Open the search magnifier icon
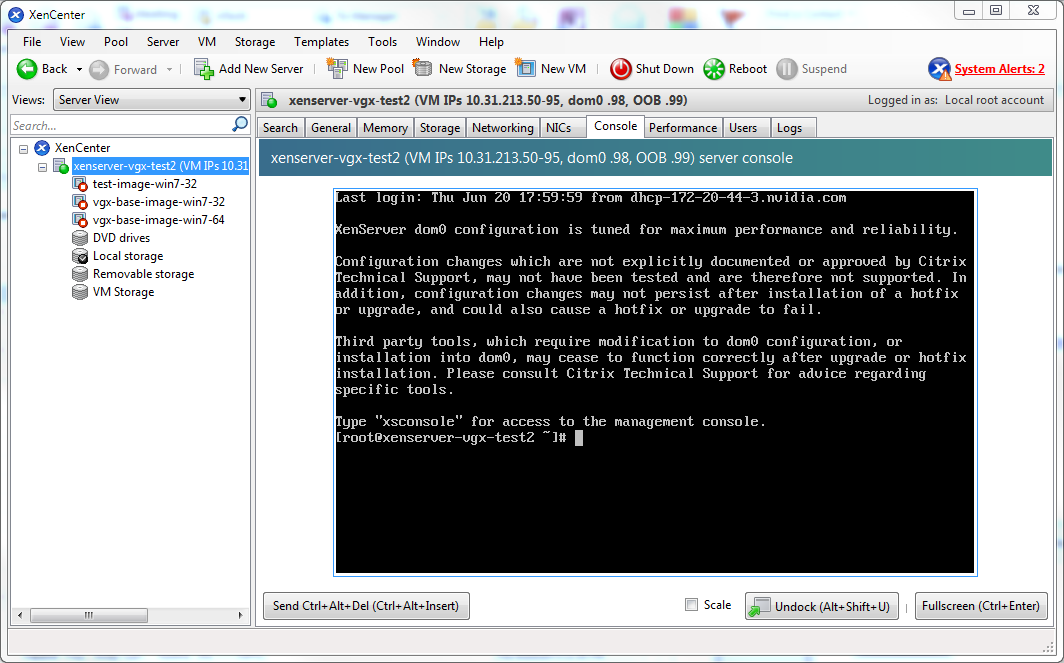Screen dimensions: 1064x663 239,125
